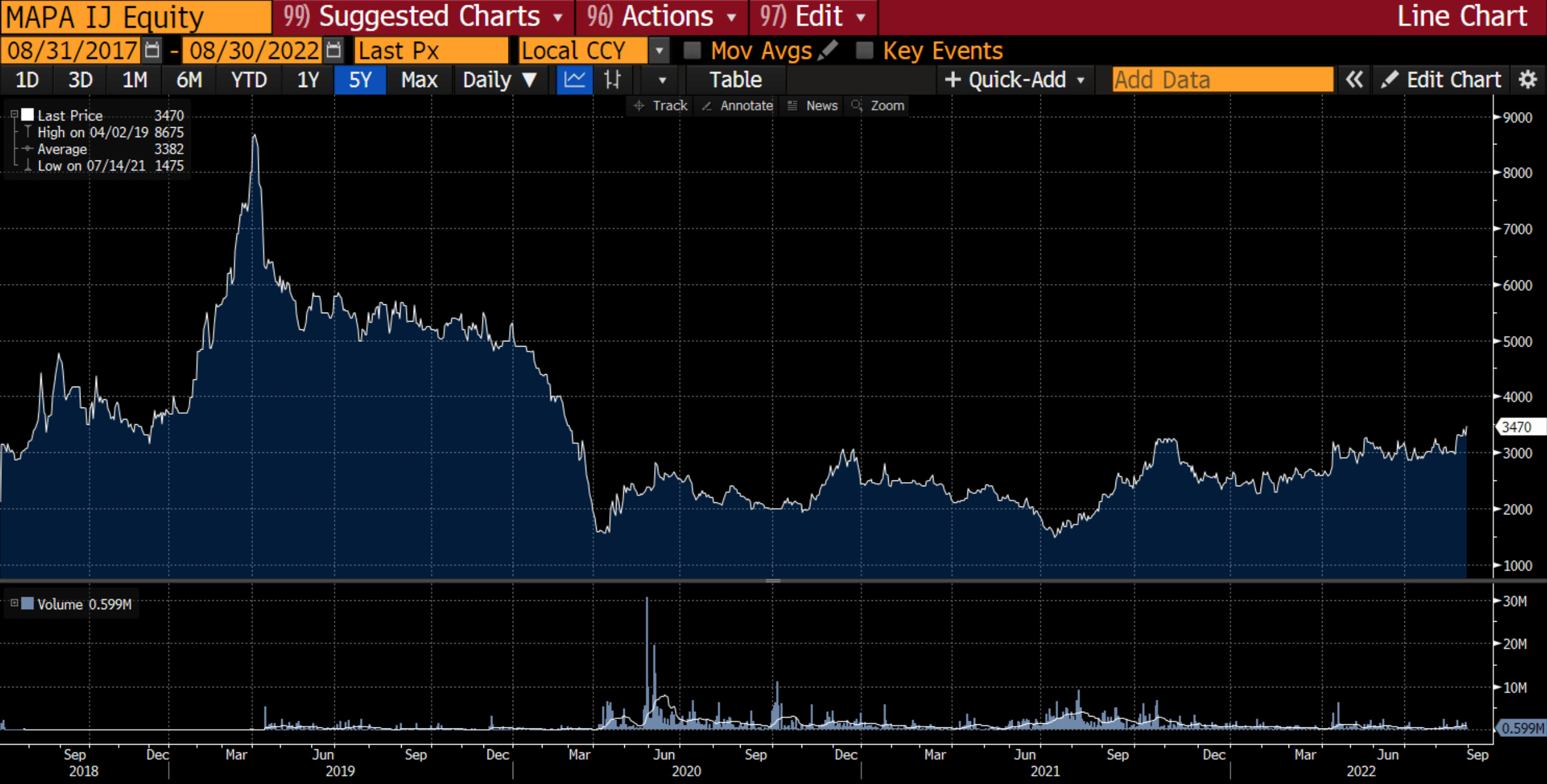The image size is (1547, 784).
Task: Select the Annotate tool
Action: 737,106
